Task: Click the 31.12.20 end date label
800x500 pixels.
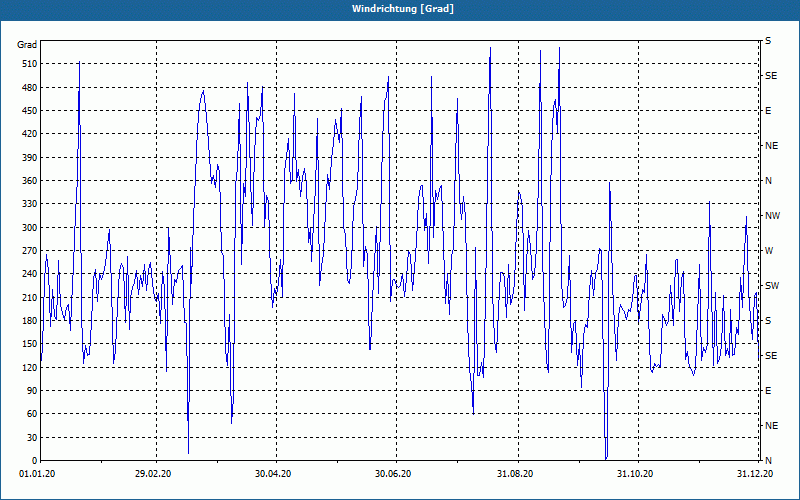Action: point(755,474)
